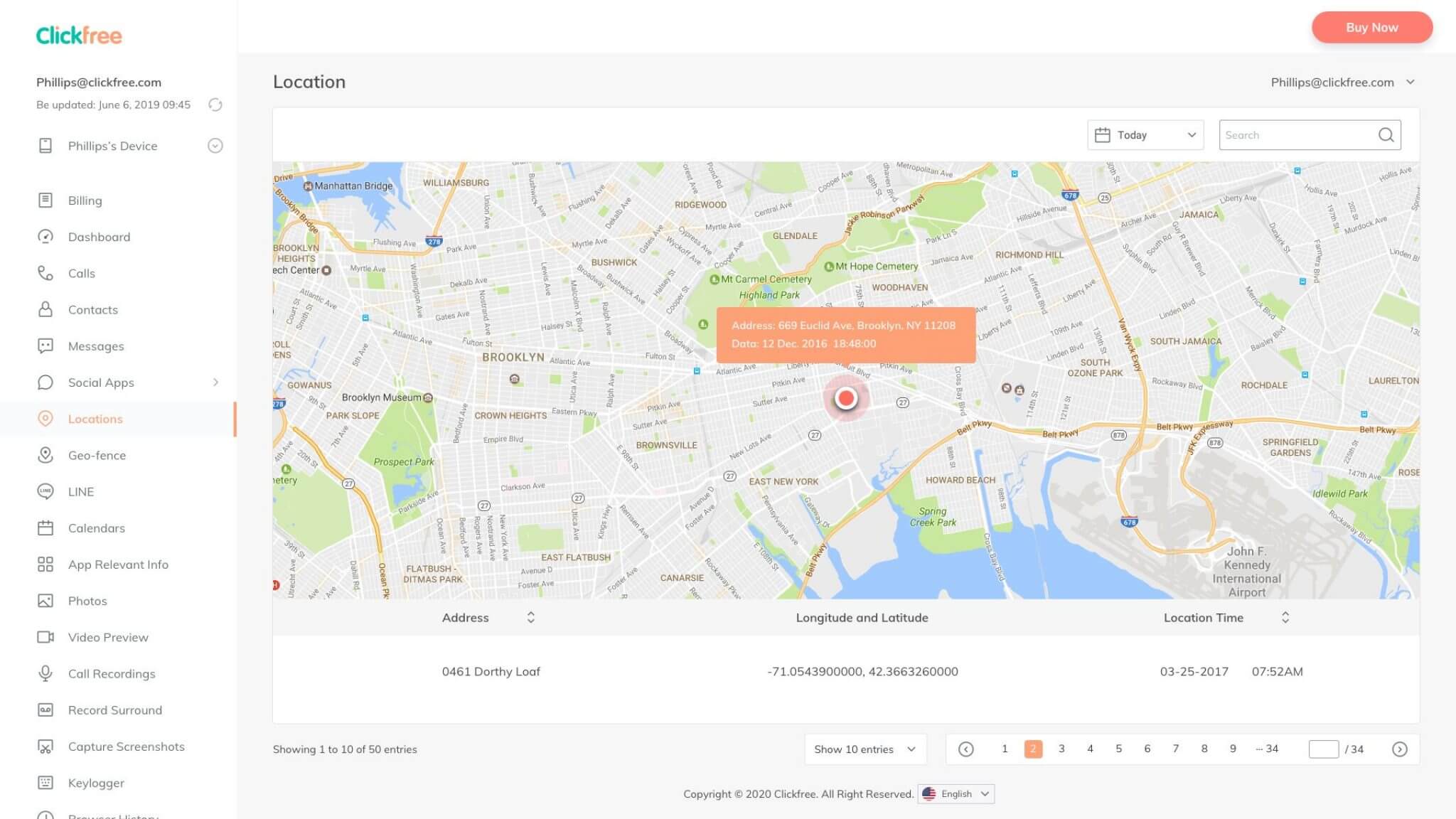Image resolution: width=1456 pixels, height=819 pixels.
Task: Click the Billing icon
Action: coord(45,200)
